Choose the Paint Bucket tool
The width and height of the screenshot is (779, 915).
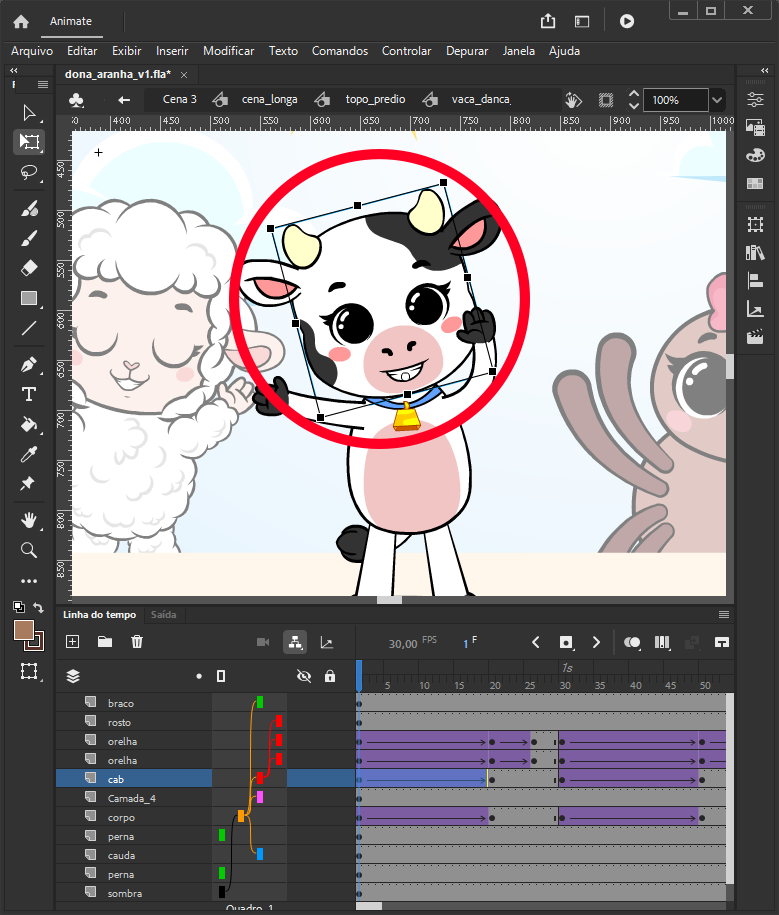[x=29, y=424]
